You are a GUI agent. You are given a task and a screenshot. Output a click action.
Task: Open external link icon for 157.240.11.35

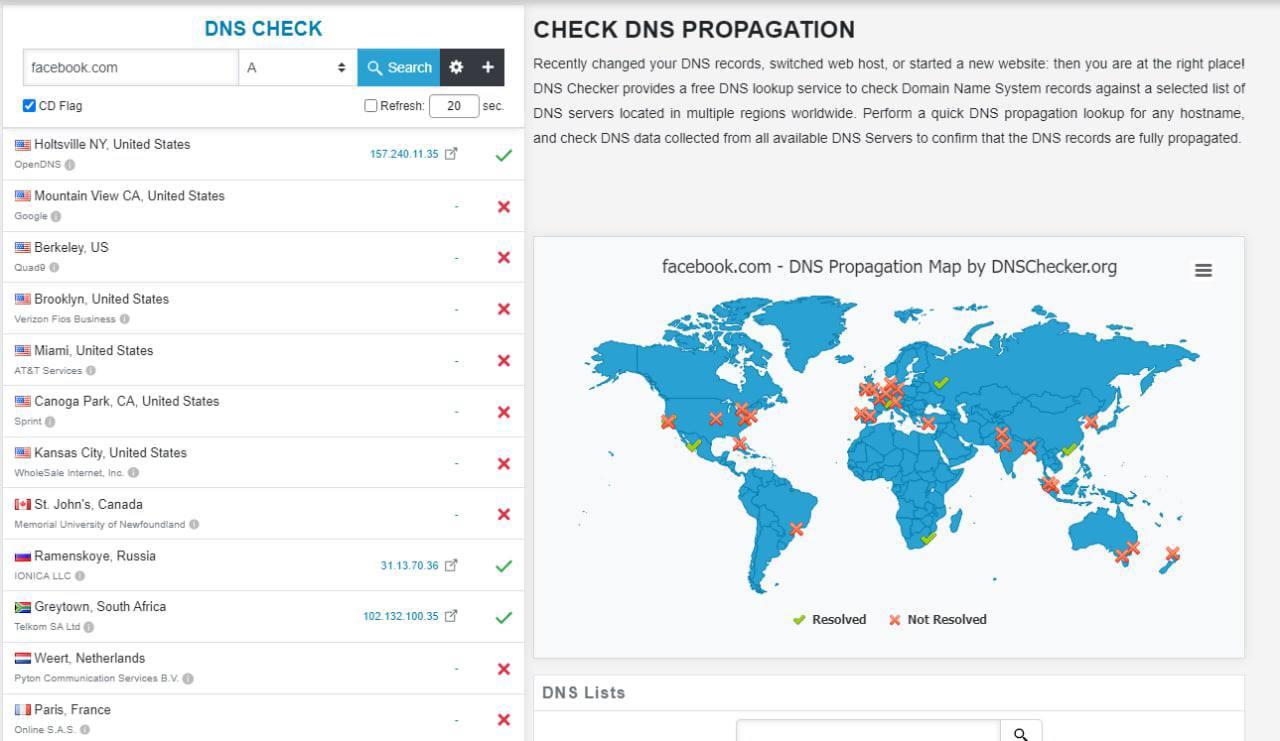451,154
